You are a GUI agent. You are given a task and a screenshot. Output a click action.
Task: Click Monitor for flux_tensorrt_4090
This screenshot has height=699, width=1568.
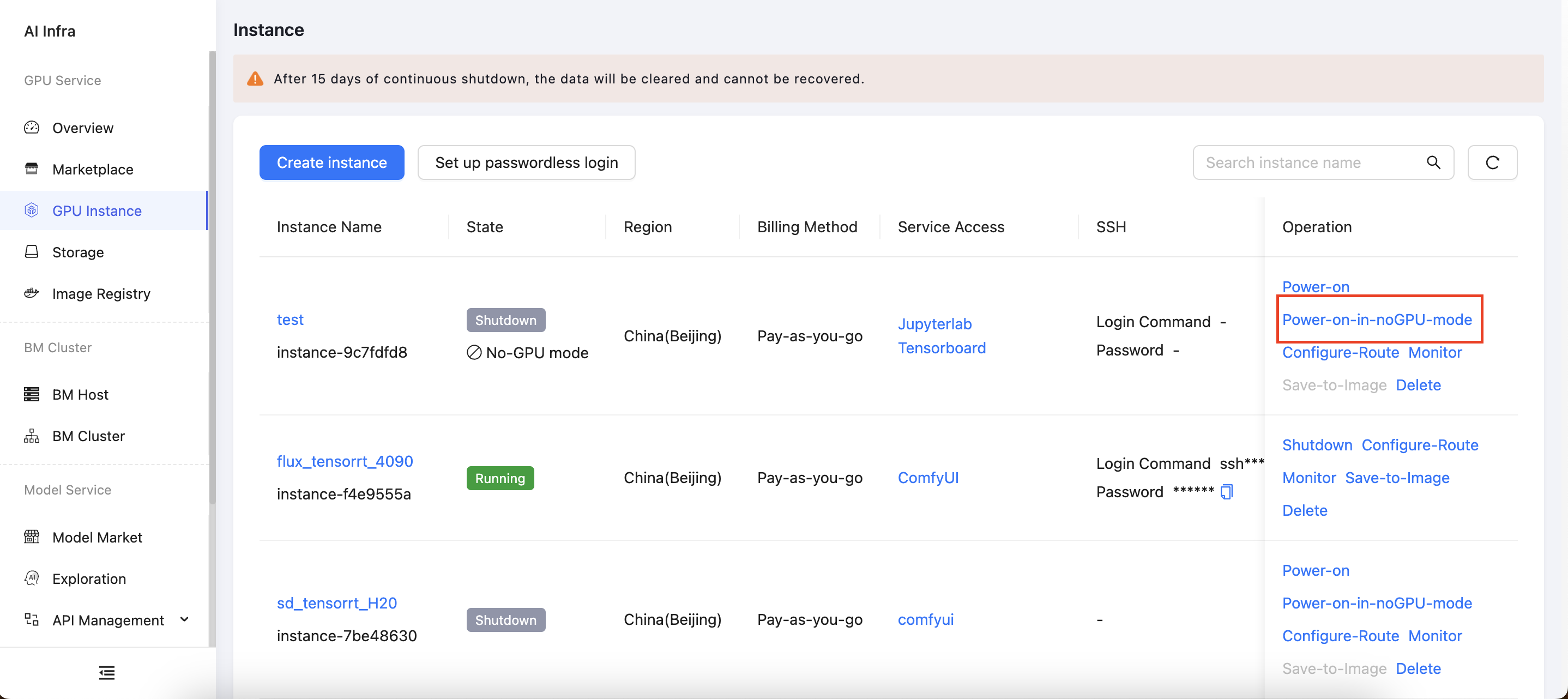click(x=1308, y=478)
